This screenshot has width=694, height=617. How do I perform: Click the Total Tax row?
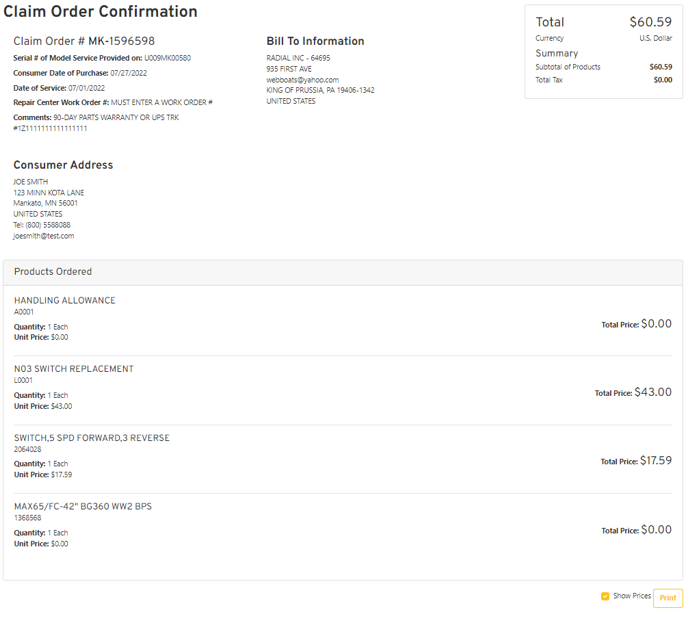(603, 80)
